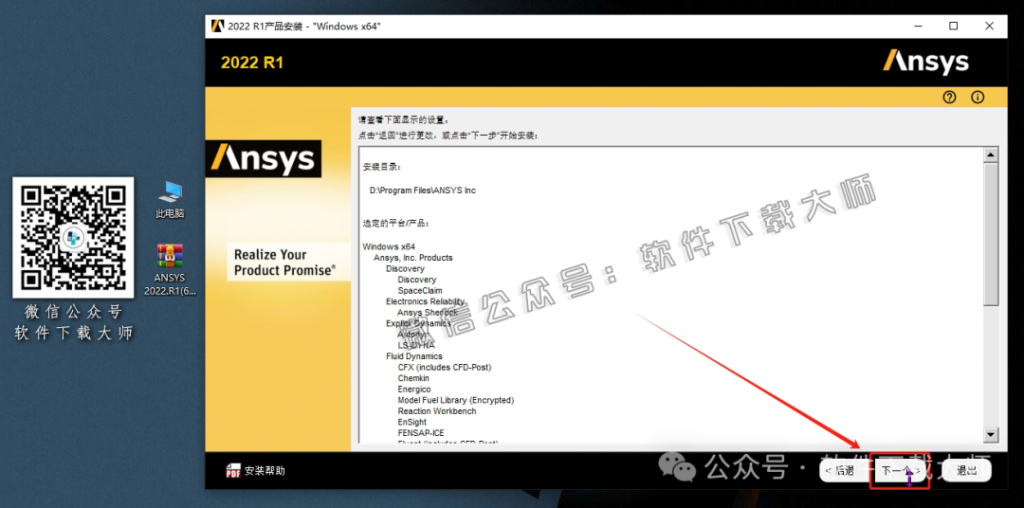Click the 'Fluid Dynamics' entry

tap(414, 357)
